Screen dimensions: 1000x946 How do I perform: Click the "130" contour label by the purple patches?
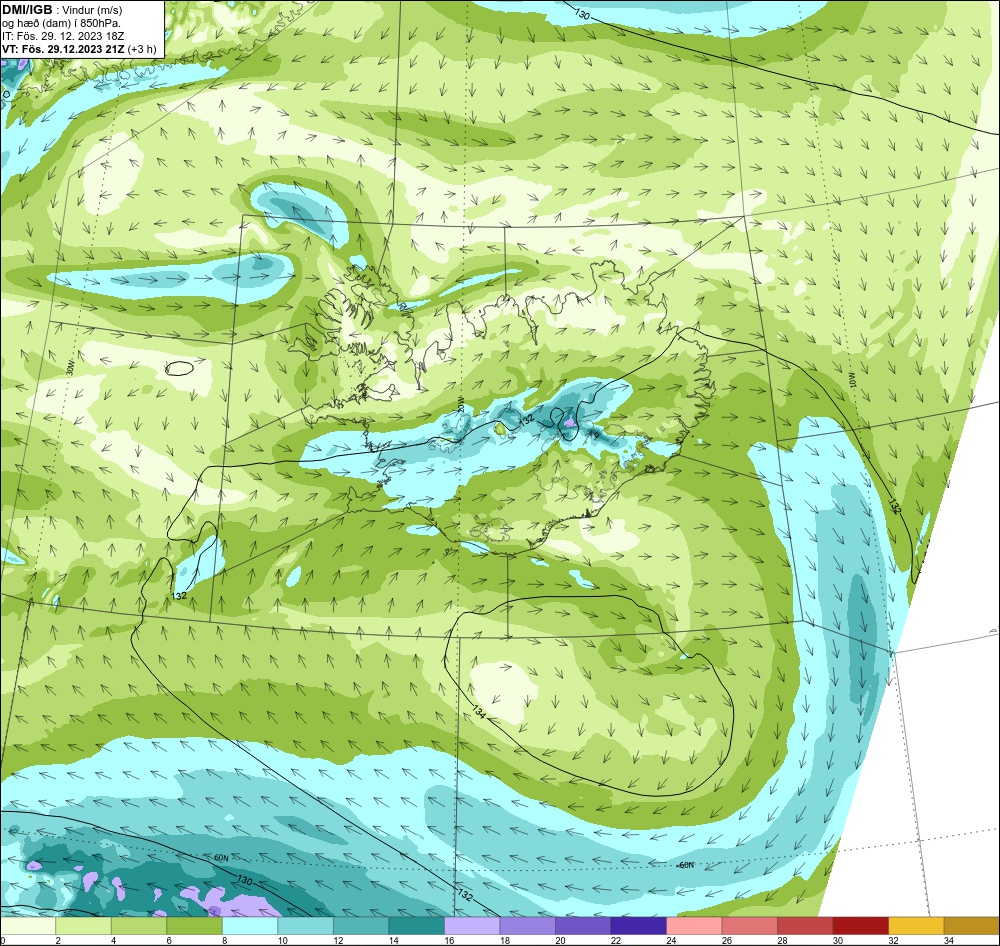point(244,881)
